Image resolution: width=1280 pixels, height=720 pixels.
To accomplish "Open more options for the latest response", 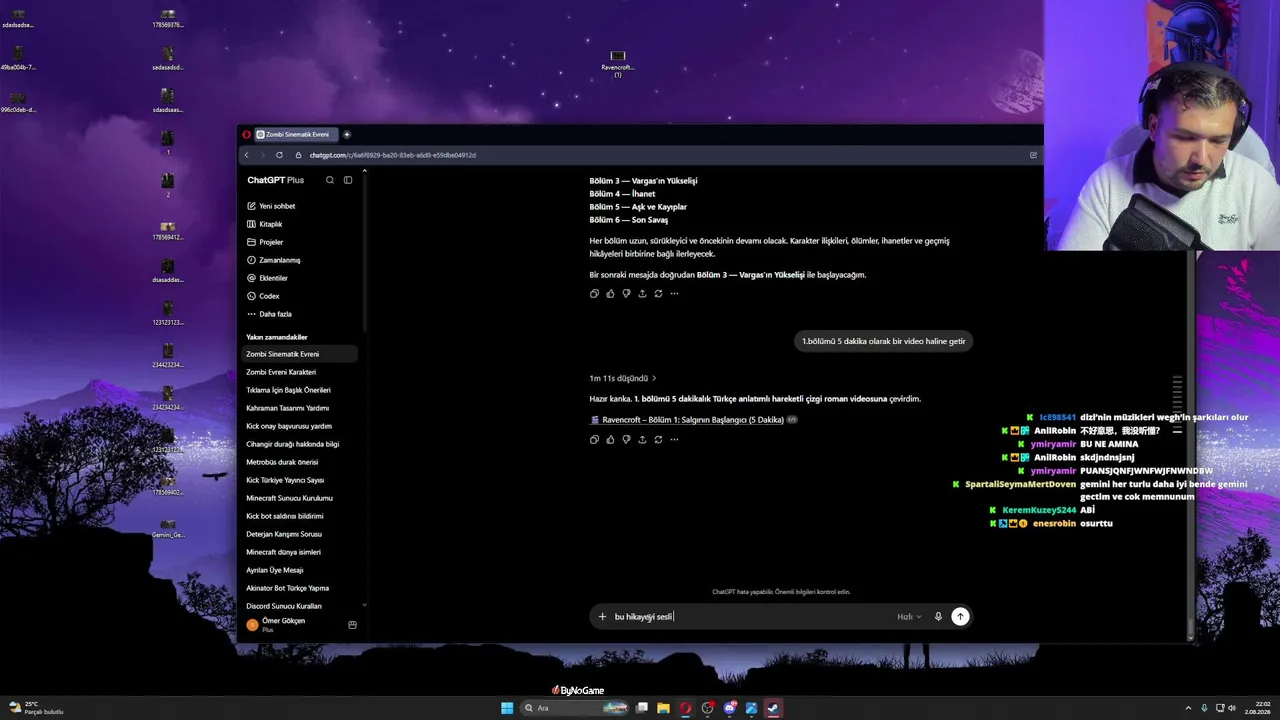I will tap(674, 439).
